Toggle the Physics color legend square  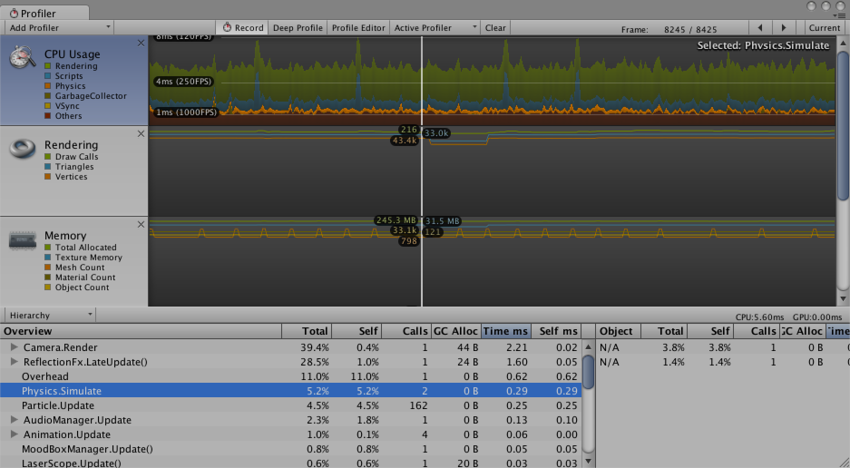coord(48,86)
